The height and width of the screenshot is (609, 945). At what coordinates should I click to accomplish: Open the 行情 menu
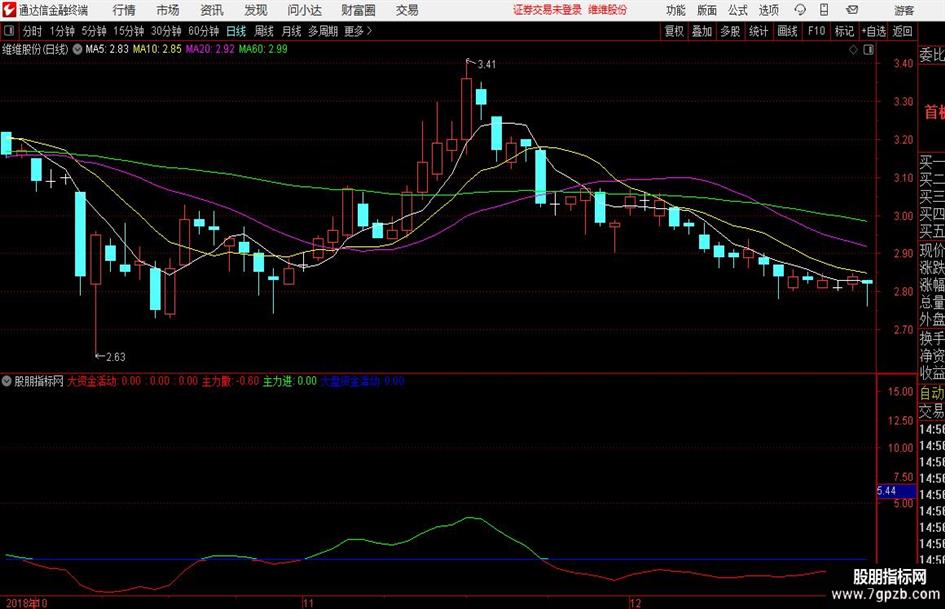point(124,10)
